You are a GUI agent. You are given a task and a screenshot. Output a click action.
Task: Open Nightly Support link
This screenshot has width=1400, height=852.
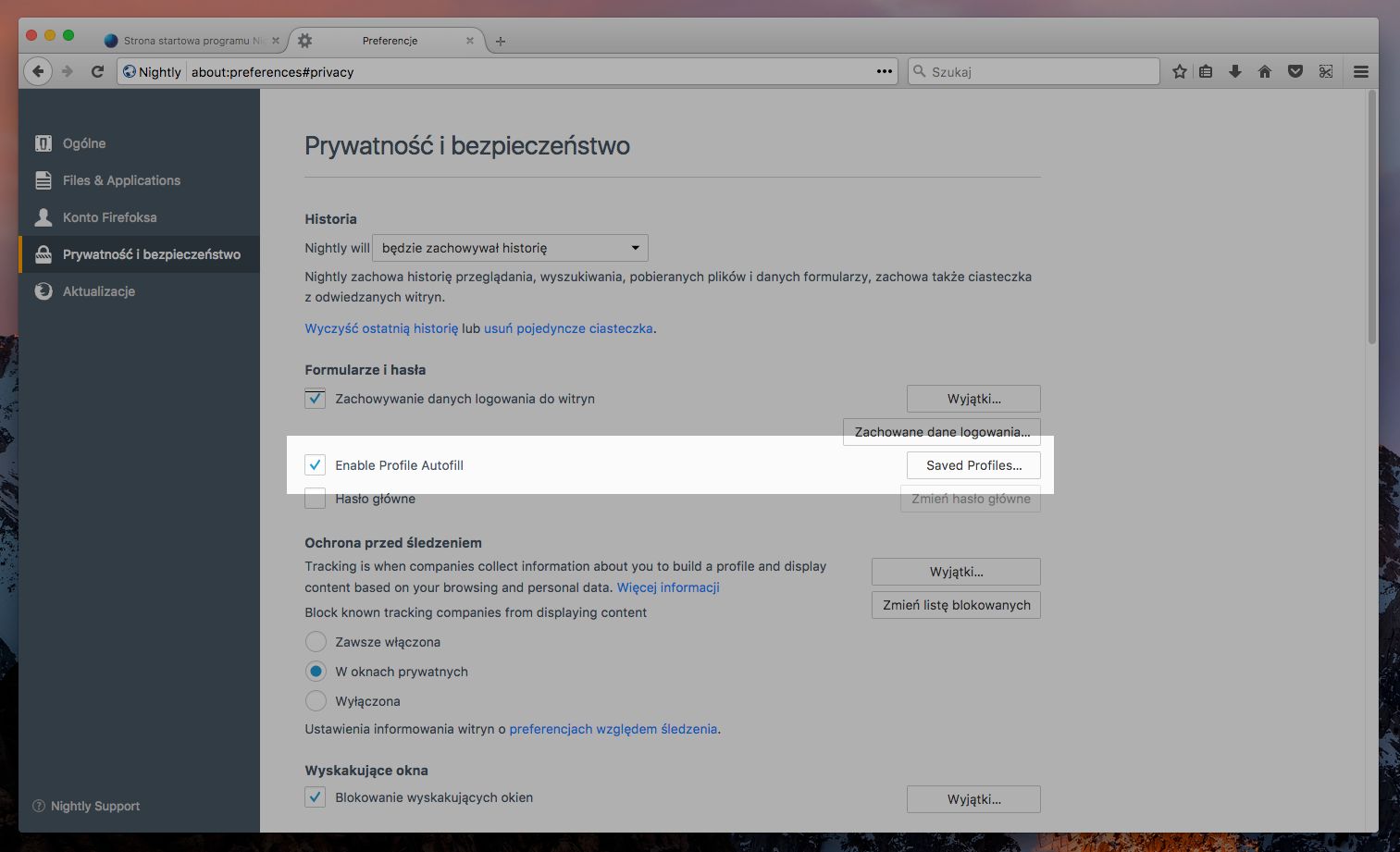click(95, 806)
